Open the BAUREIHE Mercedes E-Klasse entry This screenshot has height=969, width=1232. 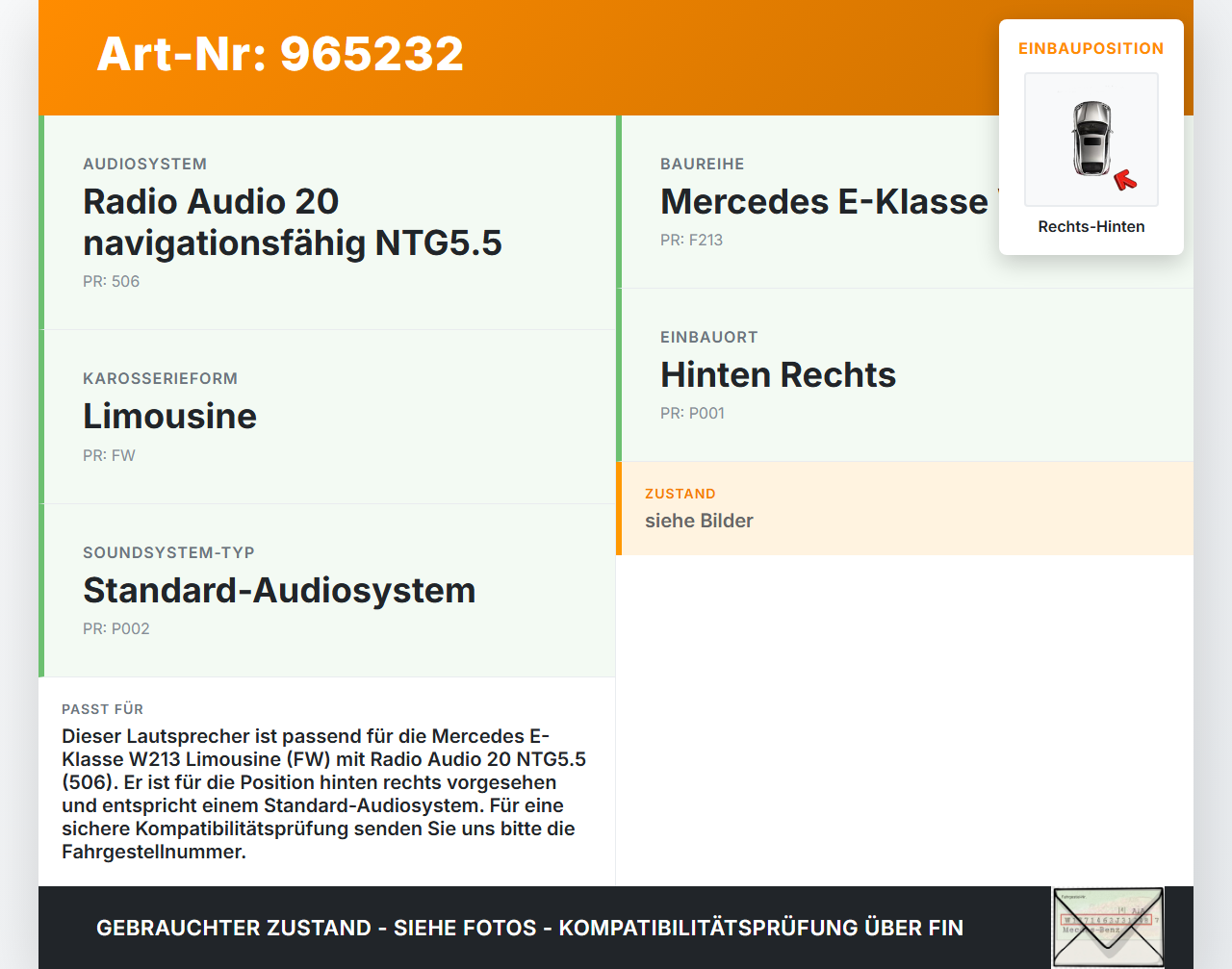click(830, 201)
